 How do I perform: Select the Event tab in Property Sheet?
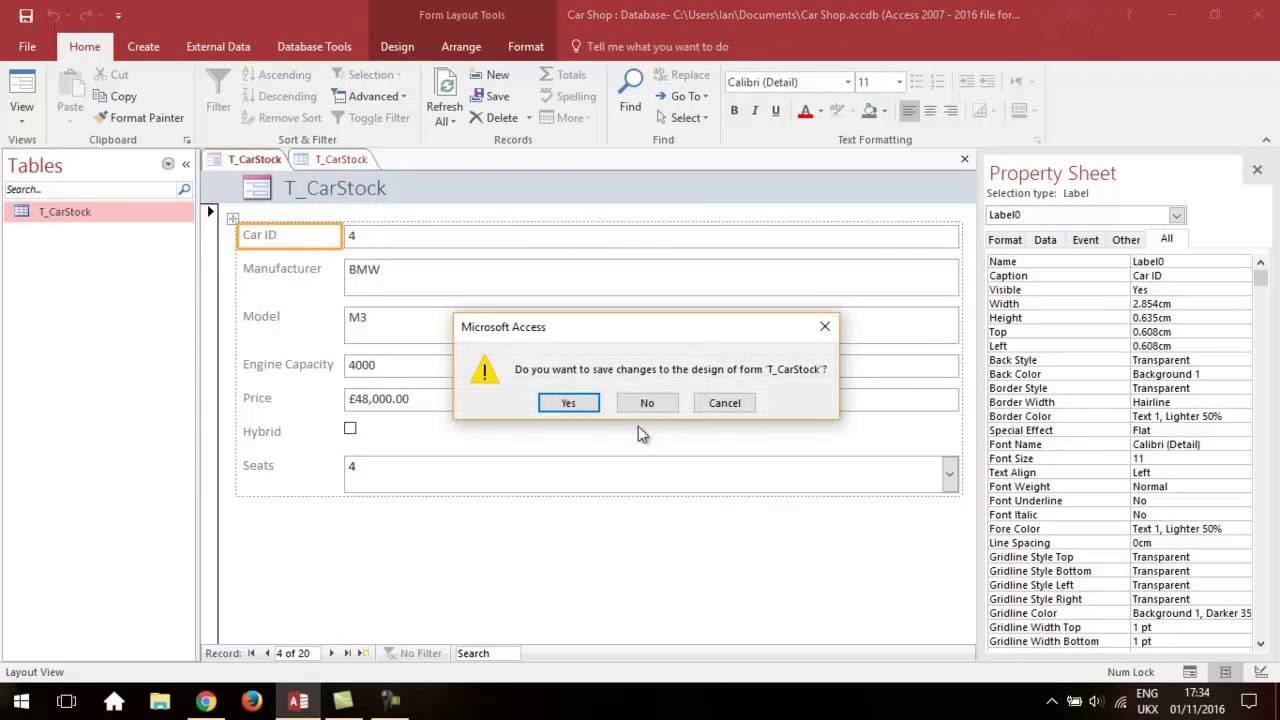click(x=1085, y=240)
